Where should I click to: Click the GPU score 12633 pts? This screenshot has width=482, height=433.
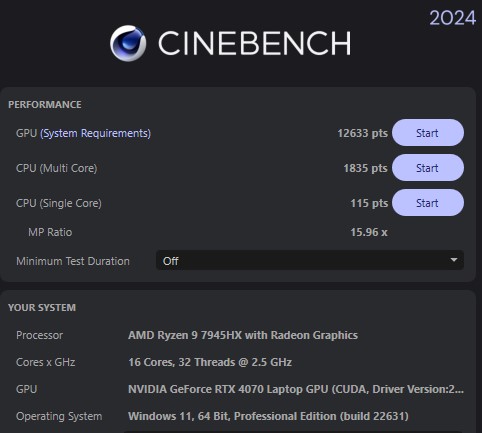(x=362, y=133)
